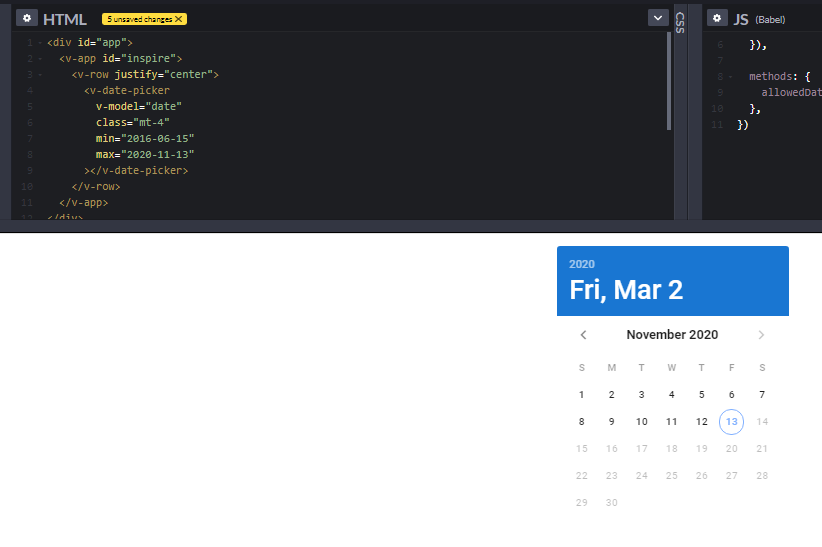The width and height of the screenshot is (822, 547).
Task: Select November 12 in the calendar
Action: coord(701,422)
